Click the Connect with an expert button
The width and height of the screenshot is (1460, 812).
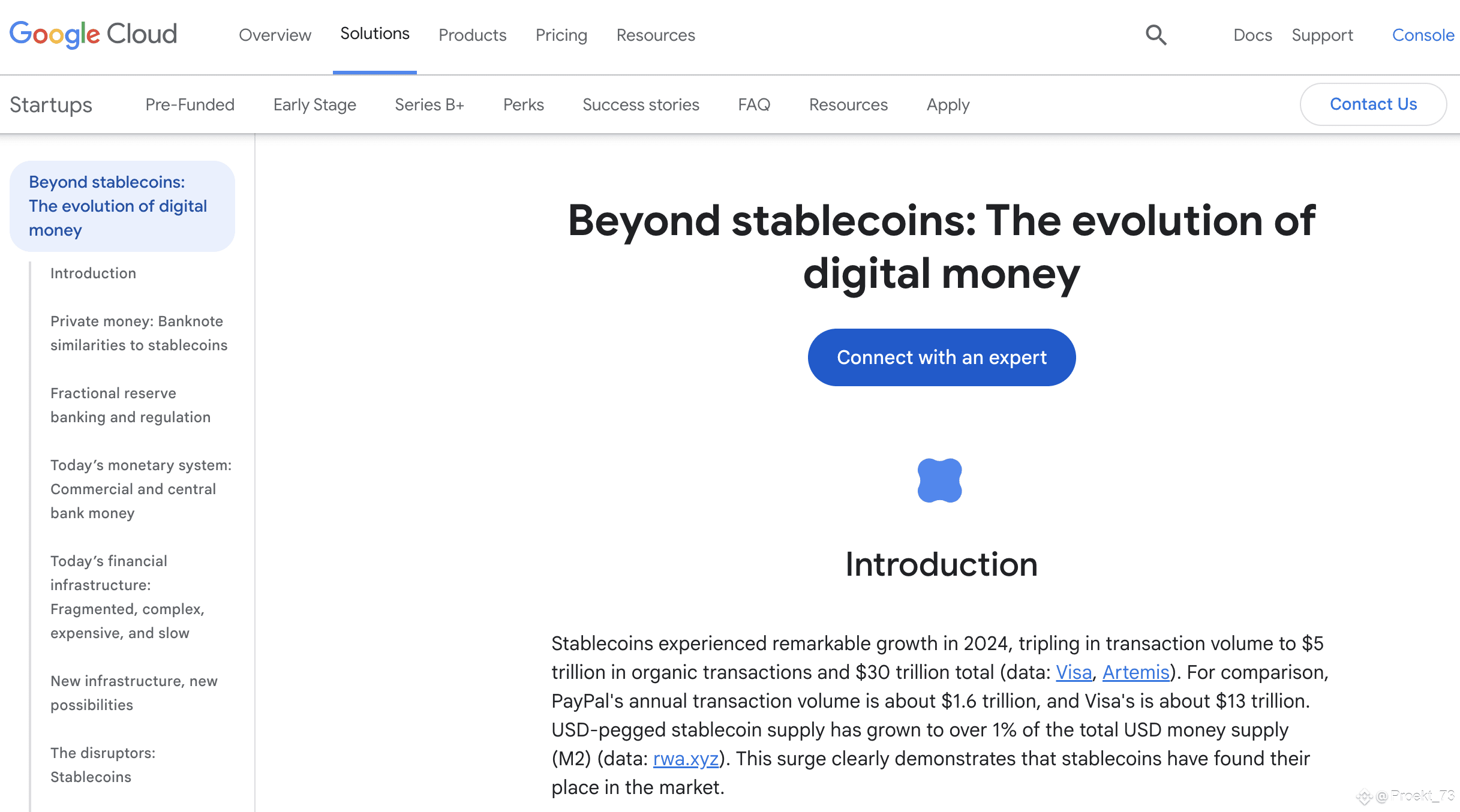[x=942, y=357]
